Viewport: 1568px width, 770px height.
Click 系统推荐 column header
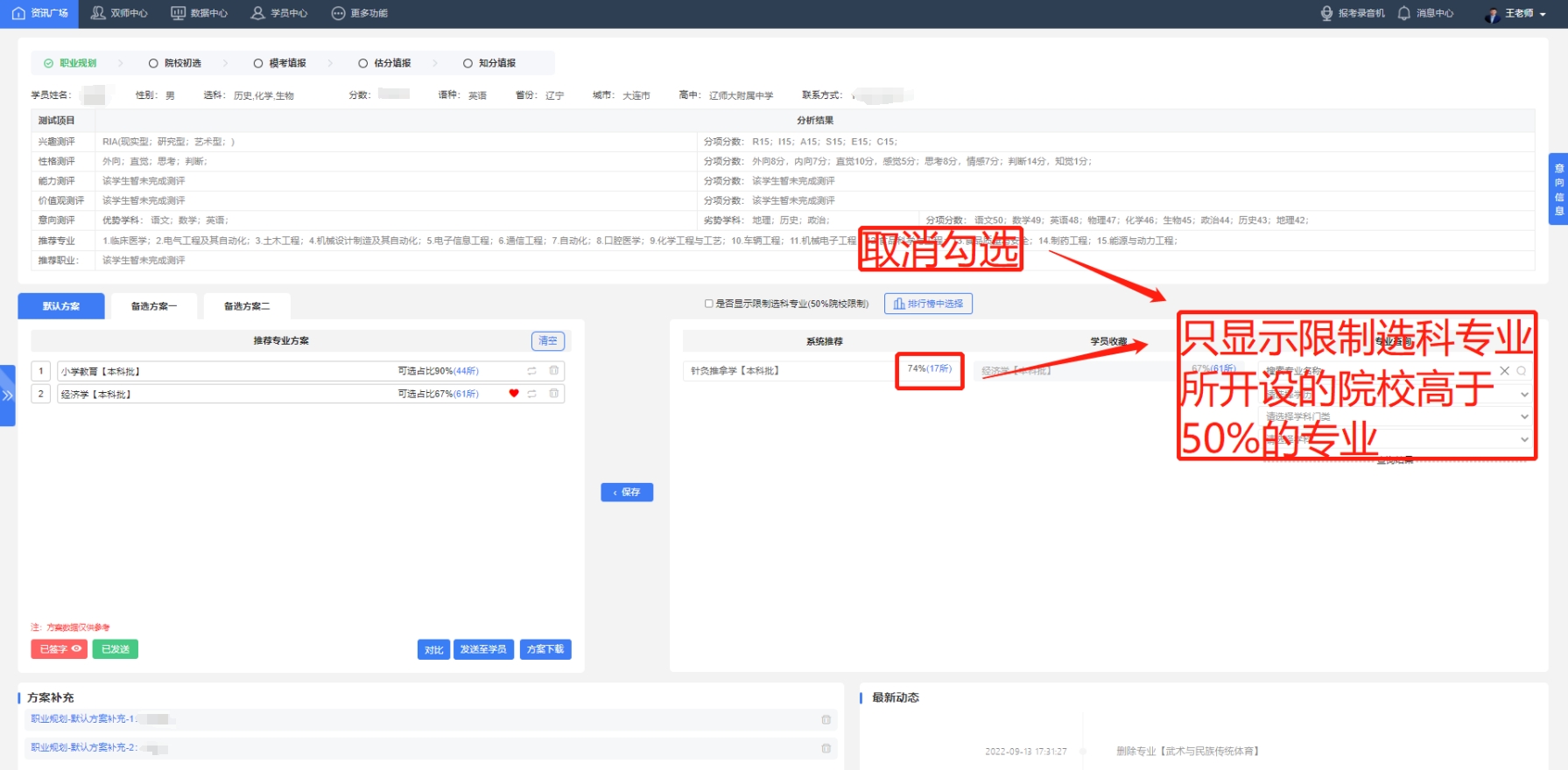point(825,342)
